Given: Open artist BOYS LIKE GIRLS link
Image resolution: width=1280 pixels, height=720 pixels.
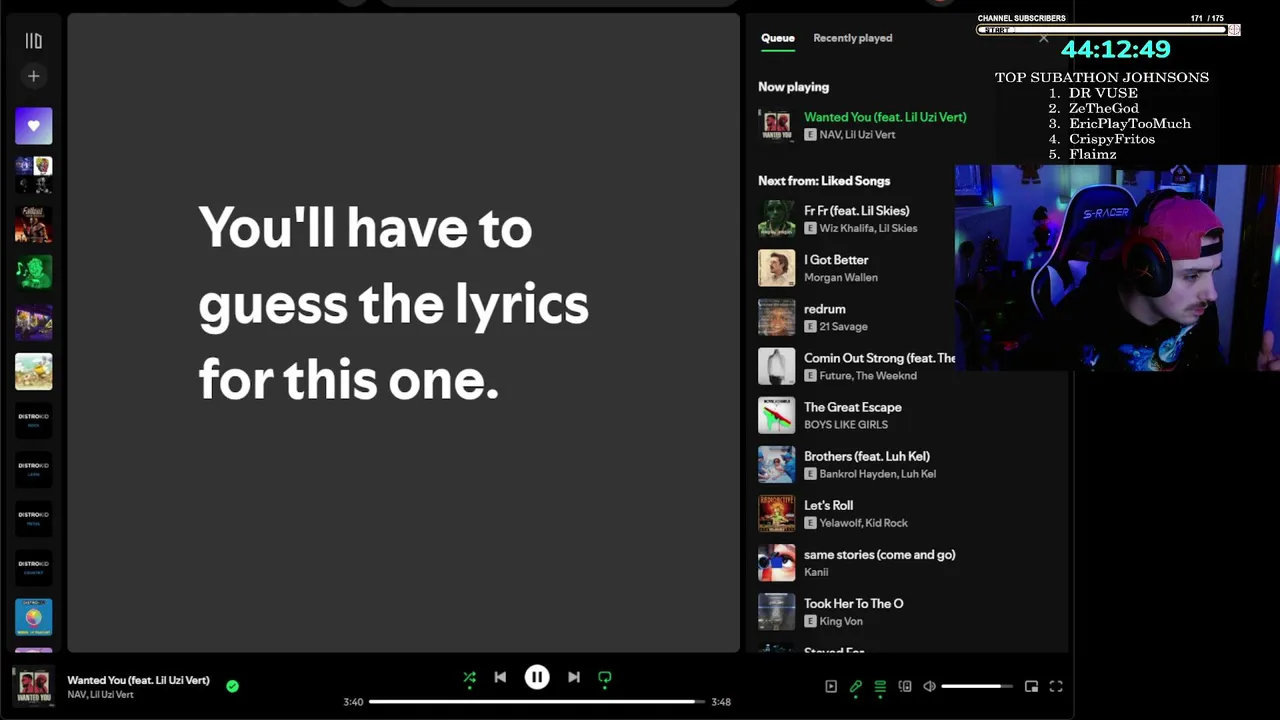Looking at the screenshot, I should click(x=846, y=424).
